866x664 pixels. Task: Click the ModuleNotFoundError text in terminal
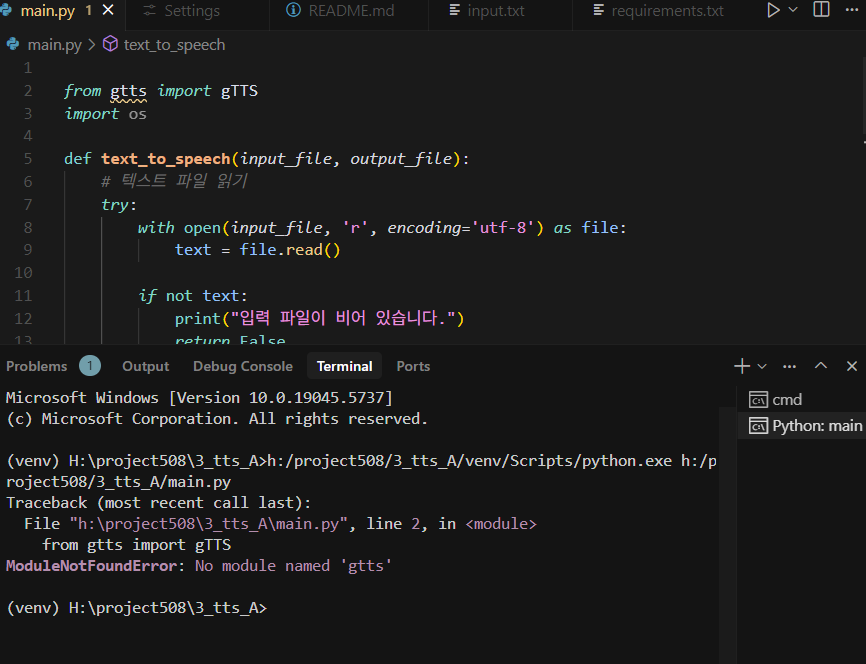91,566
